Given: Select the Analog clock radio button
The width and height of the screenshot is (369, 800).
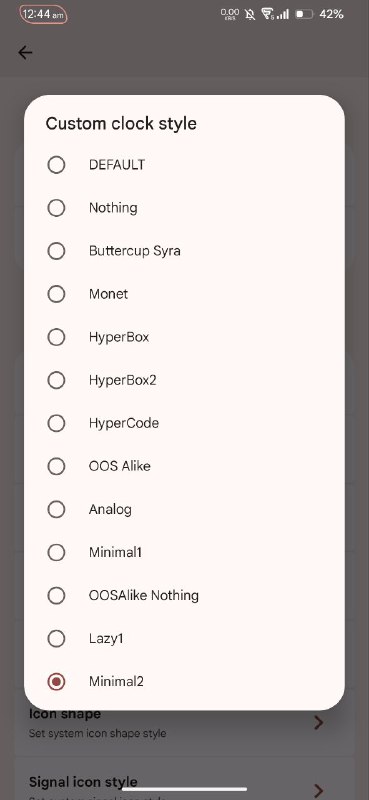Looking at the screenshot, I should (56, 509).
